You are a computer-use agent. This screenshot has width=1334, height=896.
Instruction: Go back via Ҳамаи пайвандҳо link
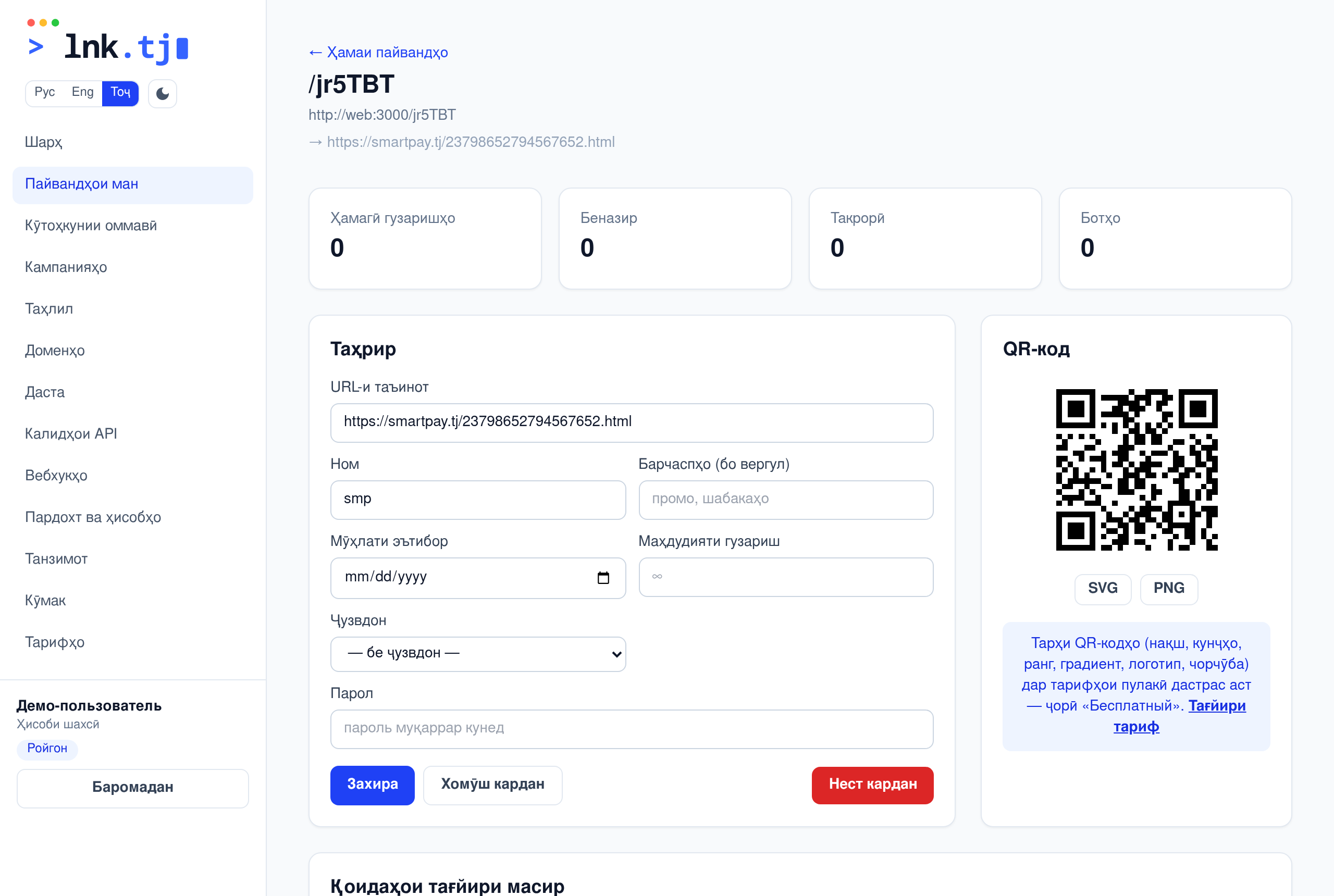(x=378, y=53)
